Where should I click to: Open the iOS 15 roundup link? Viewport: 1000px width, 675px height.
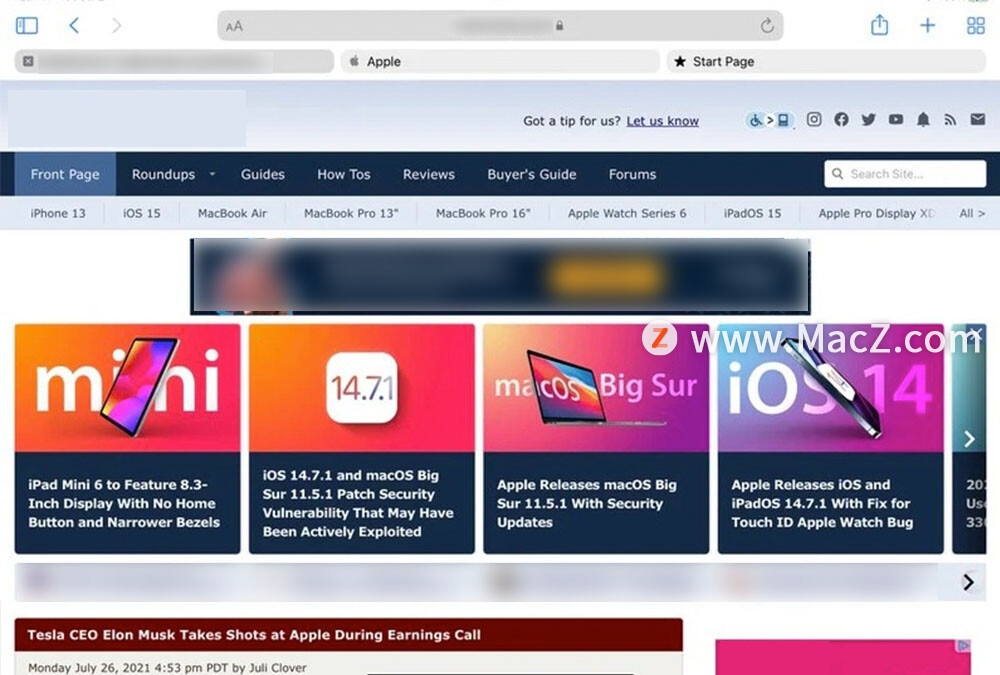coord(142,213)
